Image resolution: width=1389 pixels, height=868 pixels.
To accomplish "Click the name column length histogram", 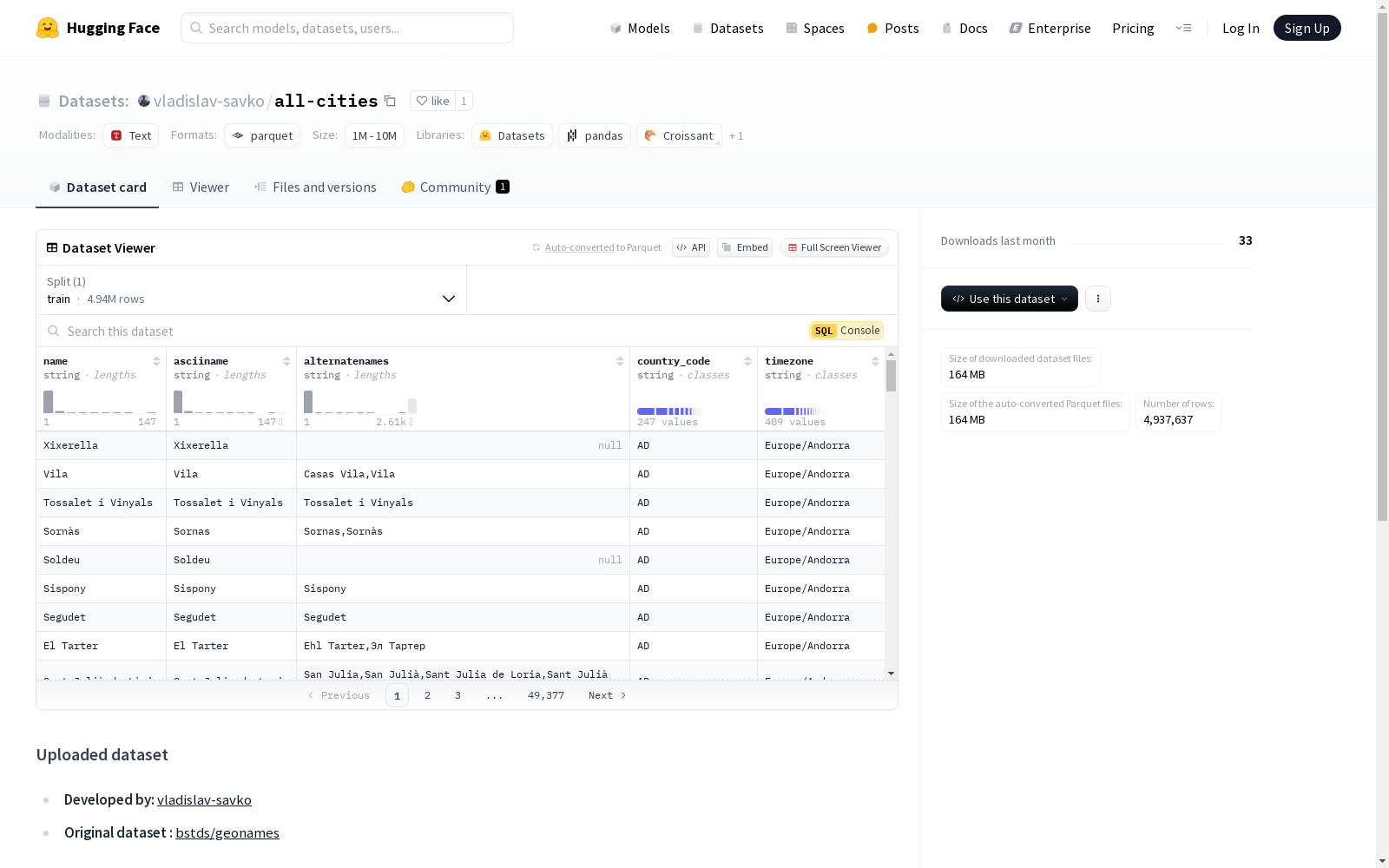I will pos(100,402).
